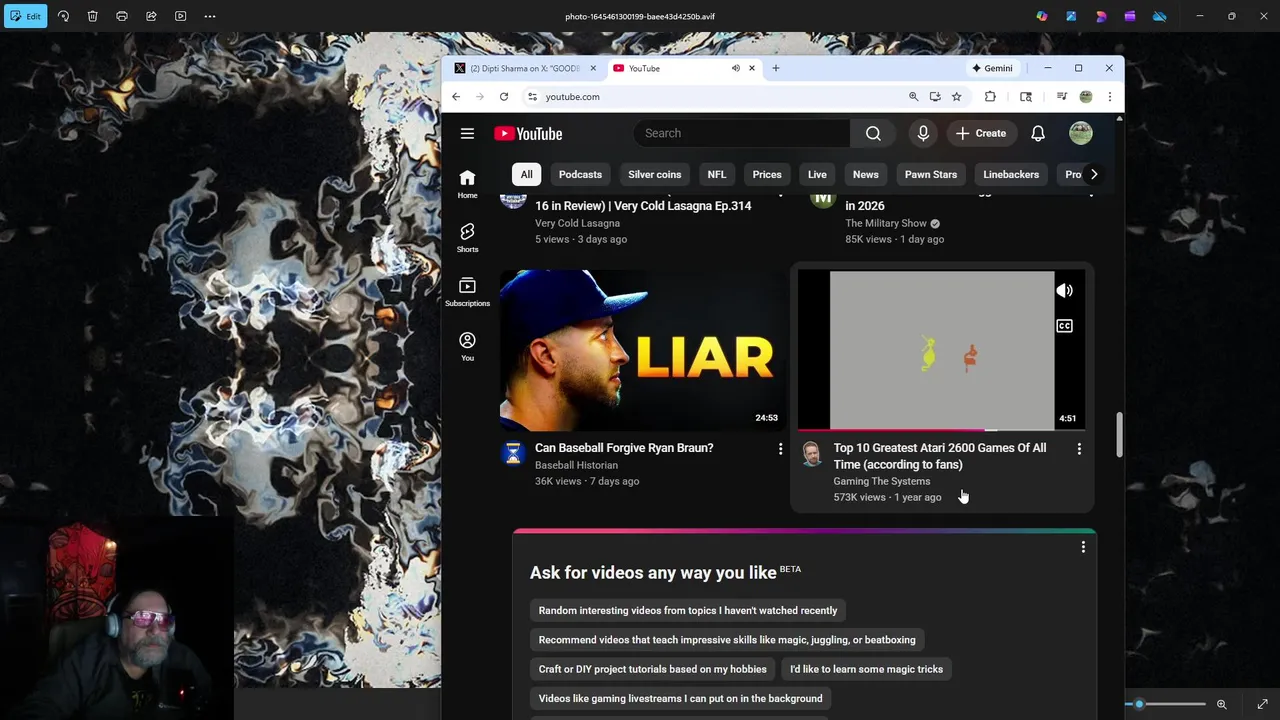
Task: Select the NFL filter chip
Action: click(717, 174)
